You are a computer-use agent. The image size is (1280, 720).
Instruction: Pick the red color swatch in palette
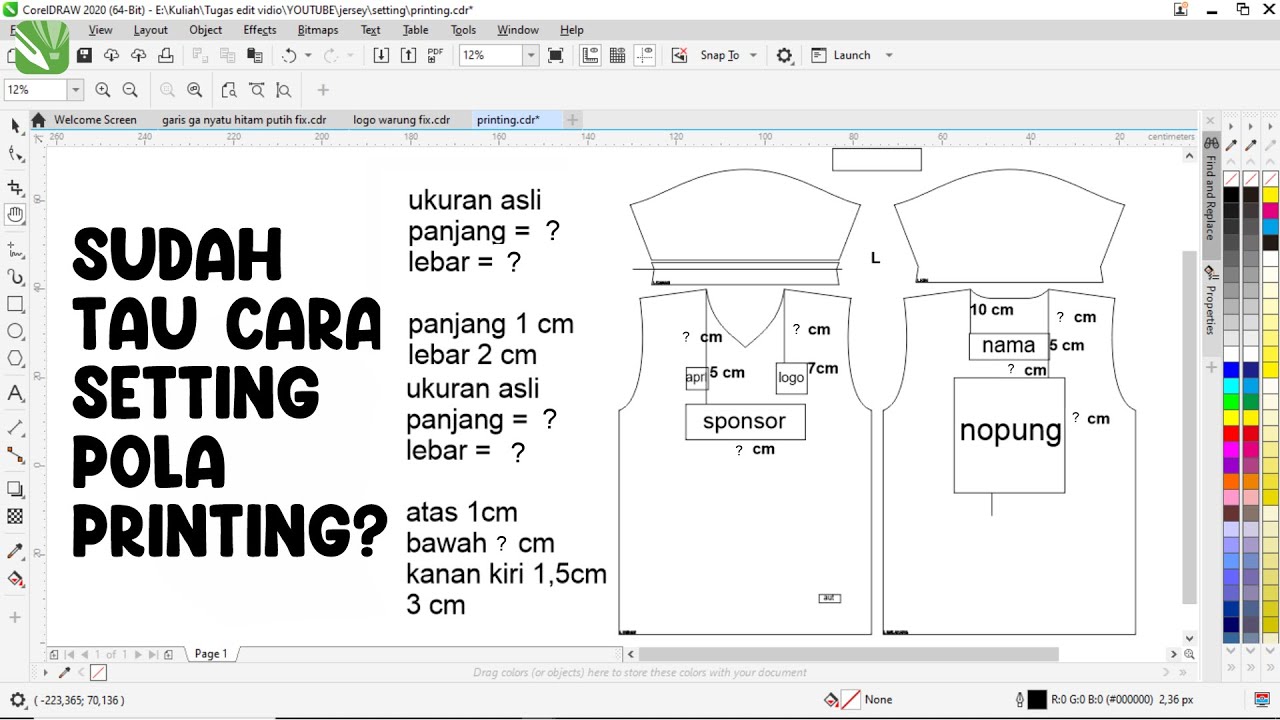point(1231,434)
